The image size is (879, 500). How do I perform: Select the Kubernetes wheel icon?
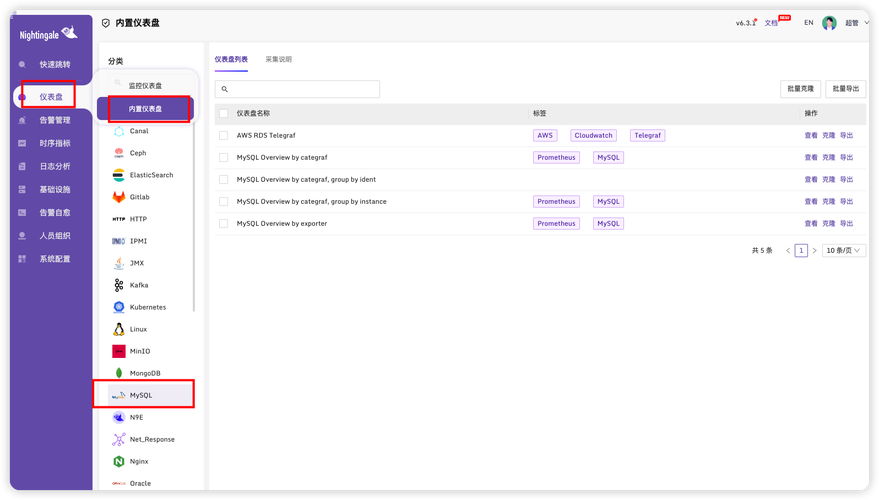119,307
